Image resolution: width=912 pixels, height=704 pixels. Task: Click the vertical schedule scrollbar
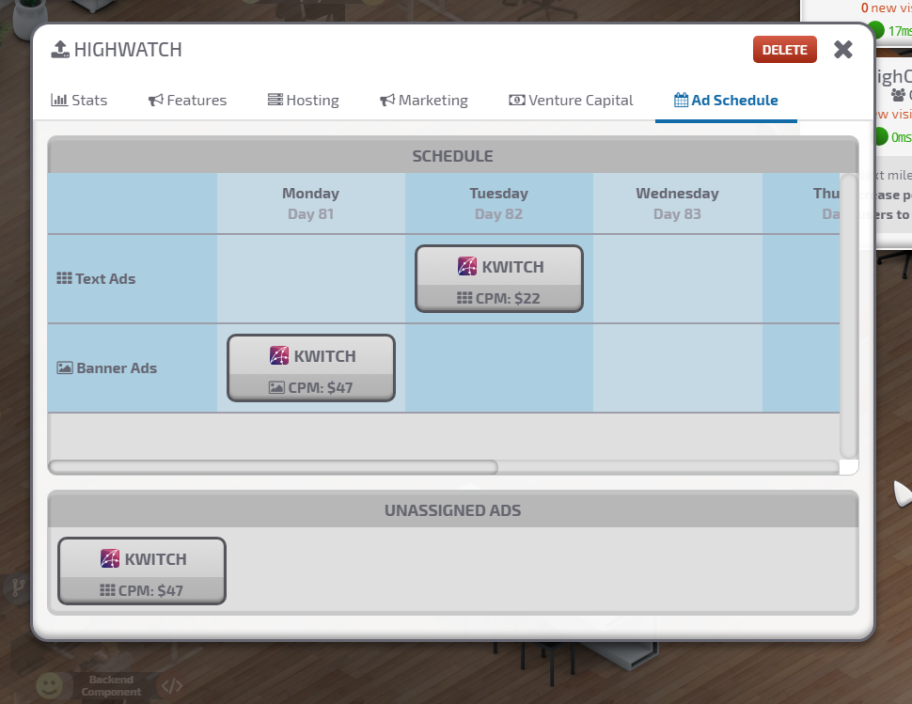click(x=849, y=316)
